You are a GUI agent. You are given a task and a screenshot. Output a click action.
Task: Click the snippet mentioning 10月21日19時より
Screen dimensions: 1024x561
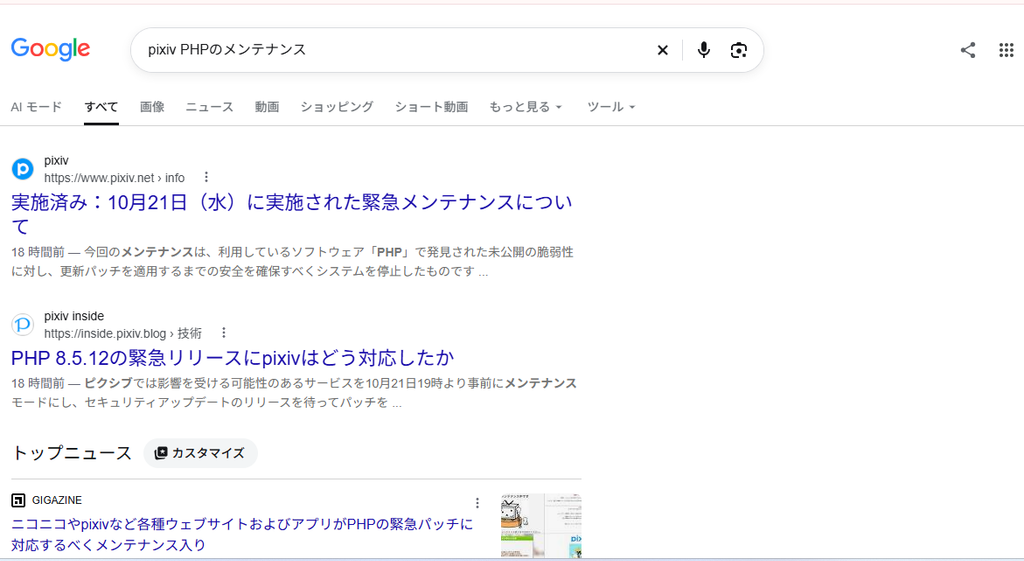point(294,393)
